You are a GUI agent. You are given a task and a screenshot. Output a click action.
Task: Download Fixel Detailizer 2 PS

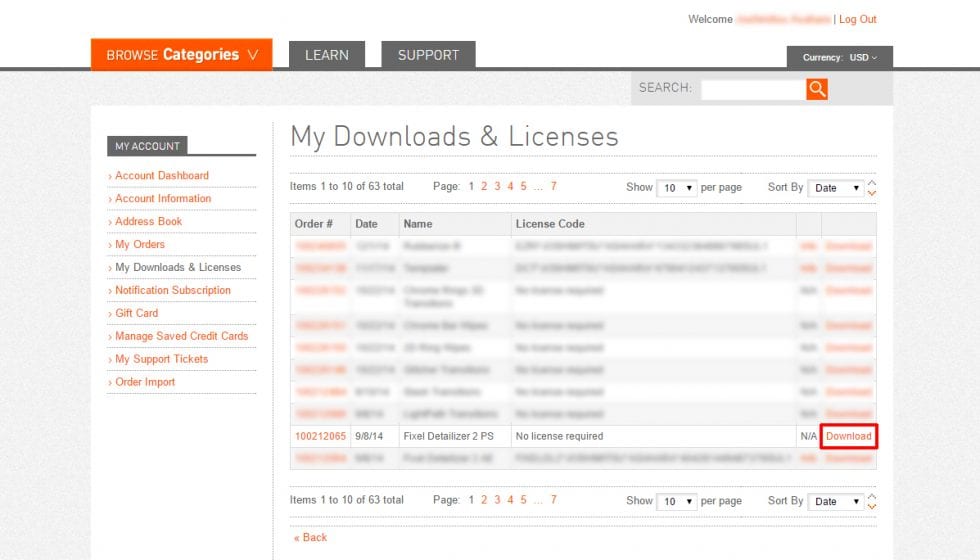(x=848, y=436)
